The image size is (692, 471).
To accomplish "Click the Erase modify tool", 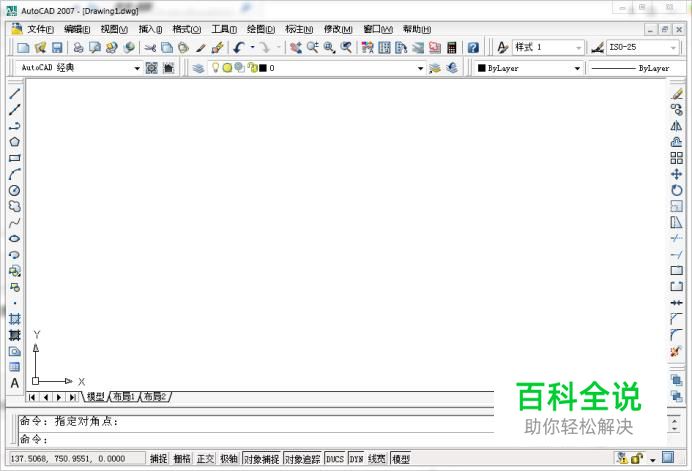I will [676, 94].
